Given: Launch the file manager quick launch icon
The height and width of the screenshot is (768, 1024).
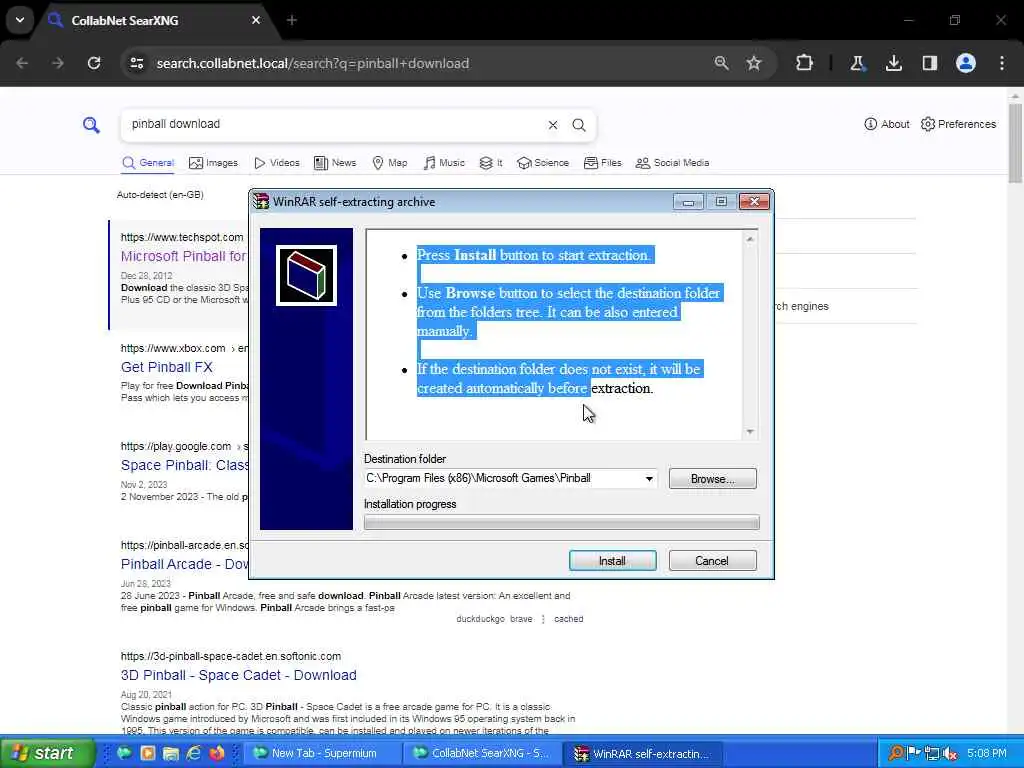Looking at the screenshot, I should tap(171, 753).
